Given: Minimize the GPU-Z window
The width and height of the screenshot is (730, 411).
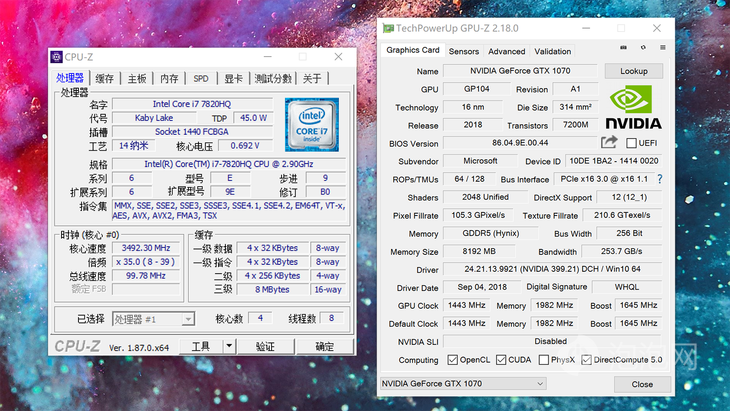Looking at the screenshot, I should coord(586,28).
